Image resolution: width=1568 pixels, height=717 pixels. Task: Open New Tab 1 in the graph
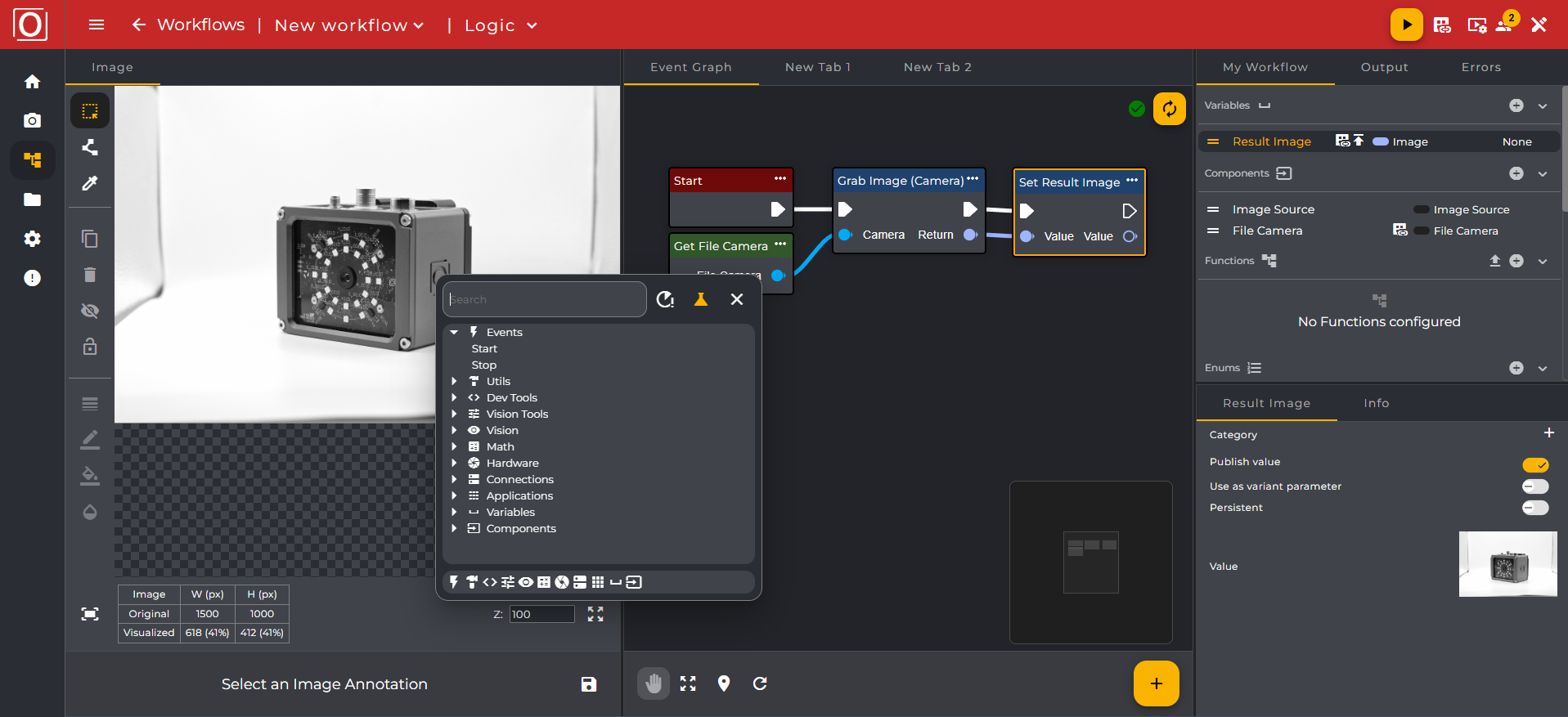(x=818, y=67)
